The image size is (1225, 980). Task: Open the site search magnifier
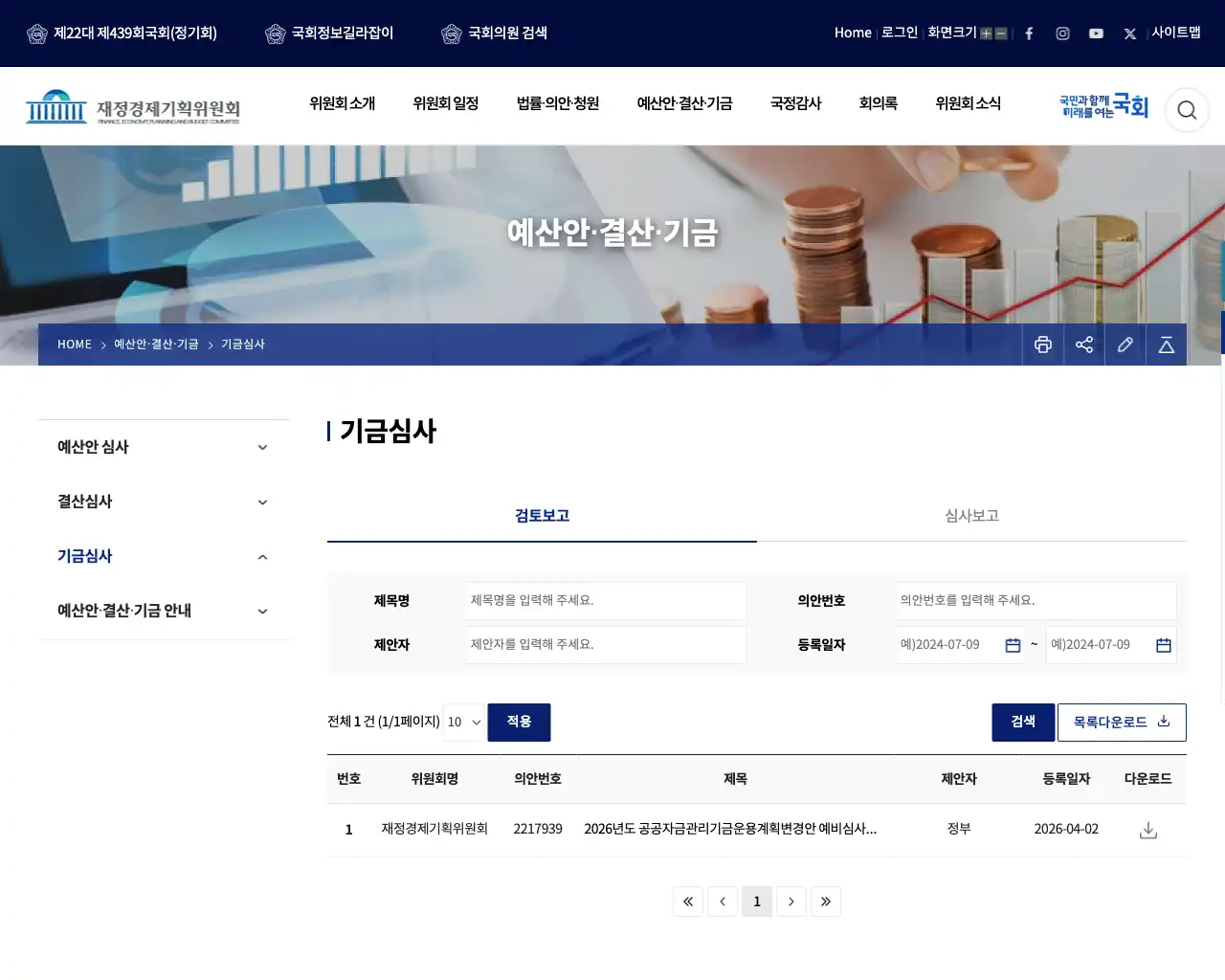[x=1187, y=110]
